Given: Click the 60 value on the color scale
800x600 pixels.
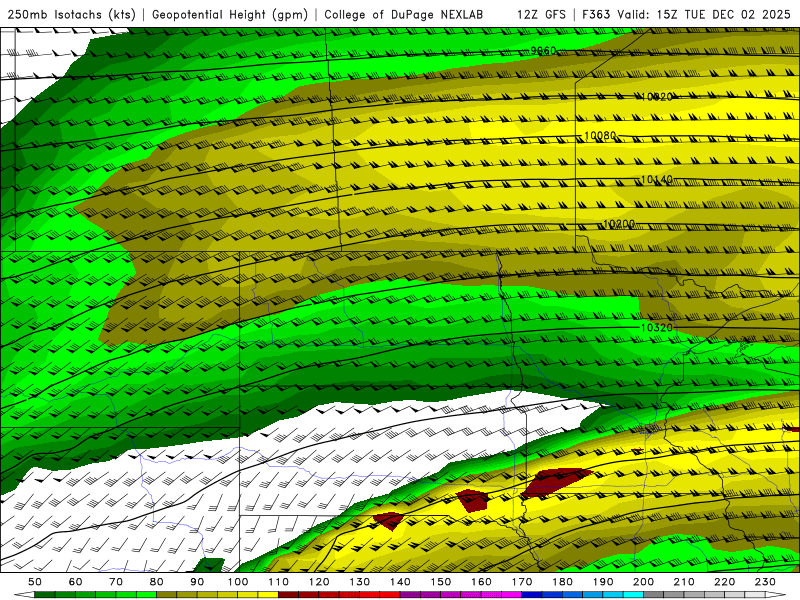Looking at the screenshot, I should click(x=76, y=582).
